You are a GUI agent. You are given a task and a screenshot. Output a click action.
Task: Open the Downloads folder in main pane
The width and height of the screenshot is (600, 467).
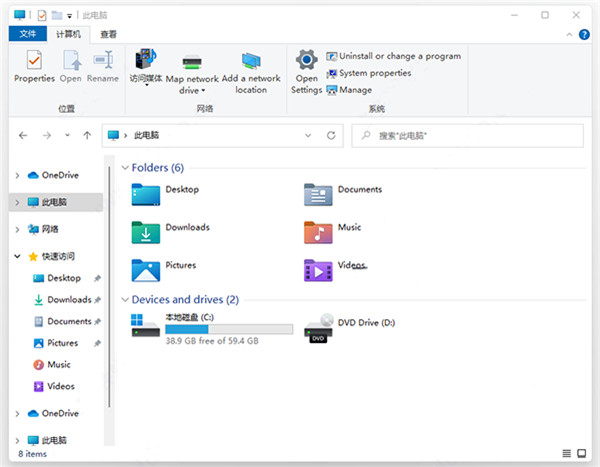pyautogui.click(x=146, y=232)
